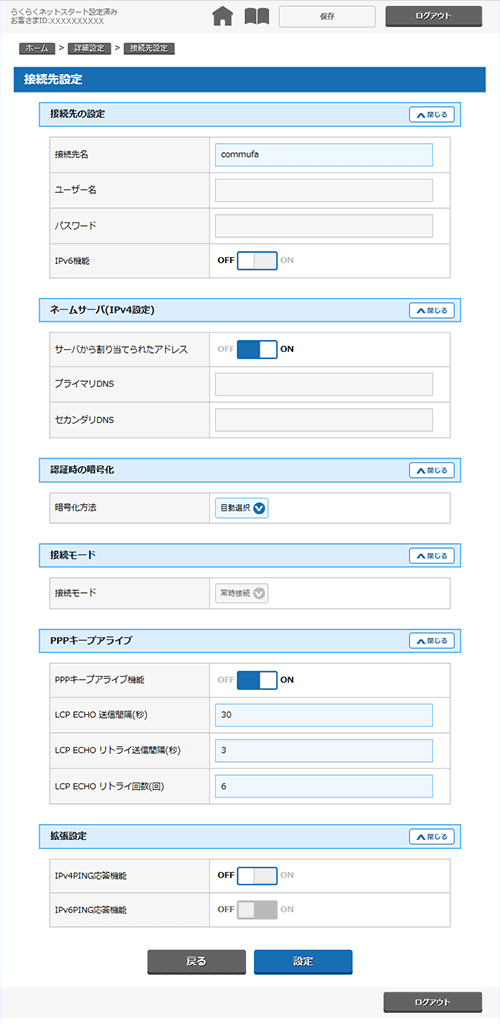Collapse the 拡張設定 section
Screen dimensions: 500x1024
[x=431, y=837]
